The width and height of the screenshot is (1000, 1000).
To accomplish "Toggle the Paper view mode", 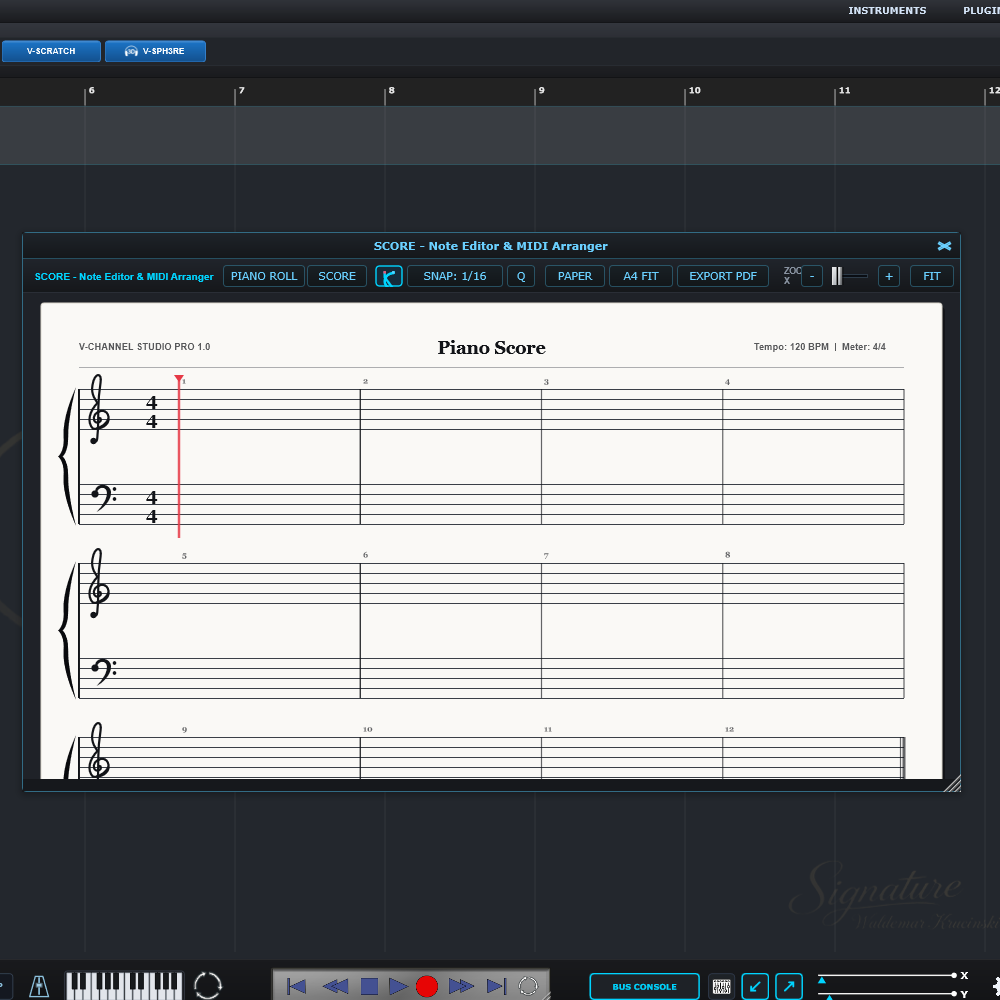I will point(575,276).
